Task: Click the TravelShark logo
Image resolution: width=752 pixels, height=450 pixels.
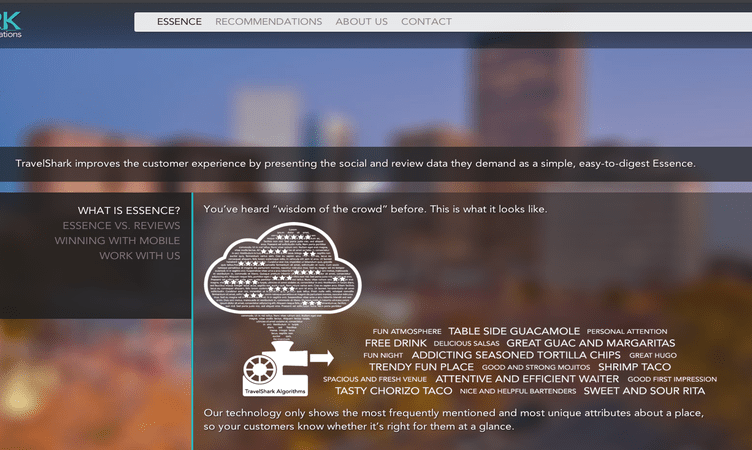Action: tap(10, 24)
